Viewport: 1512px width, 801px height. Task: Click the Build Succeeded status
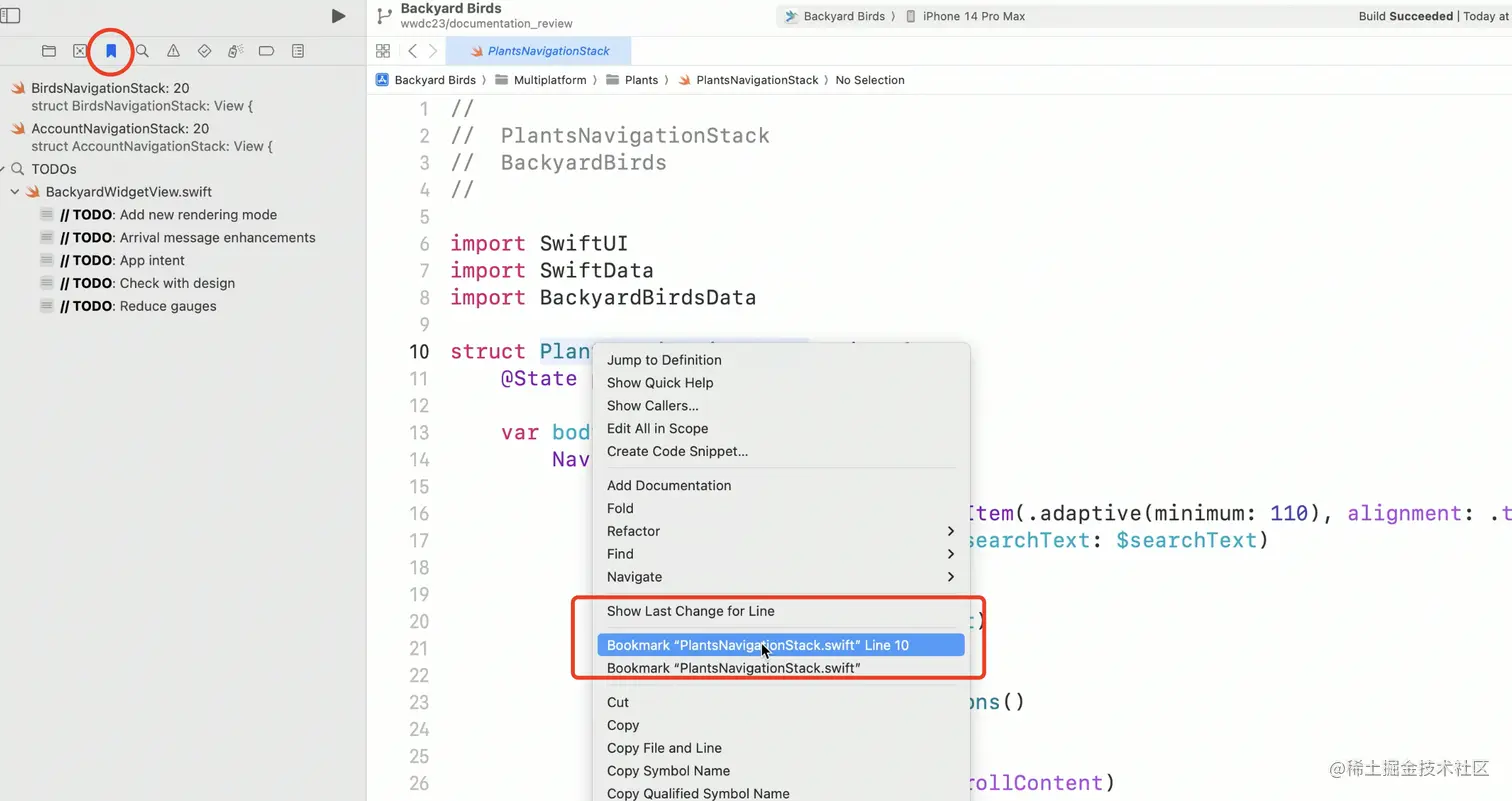coord(1405,16)
